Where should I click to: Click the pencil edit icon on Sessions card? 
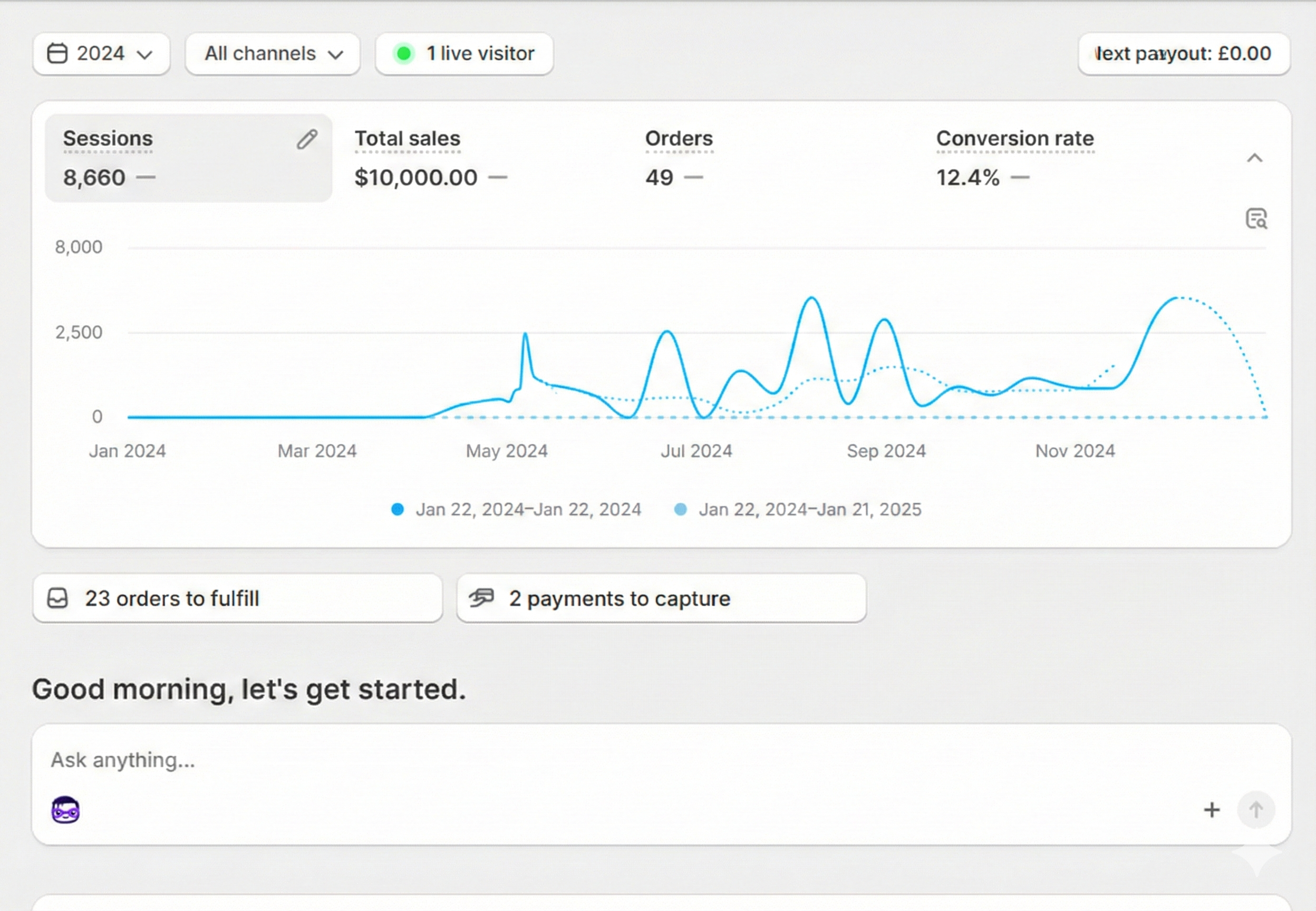click(306, 139)
